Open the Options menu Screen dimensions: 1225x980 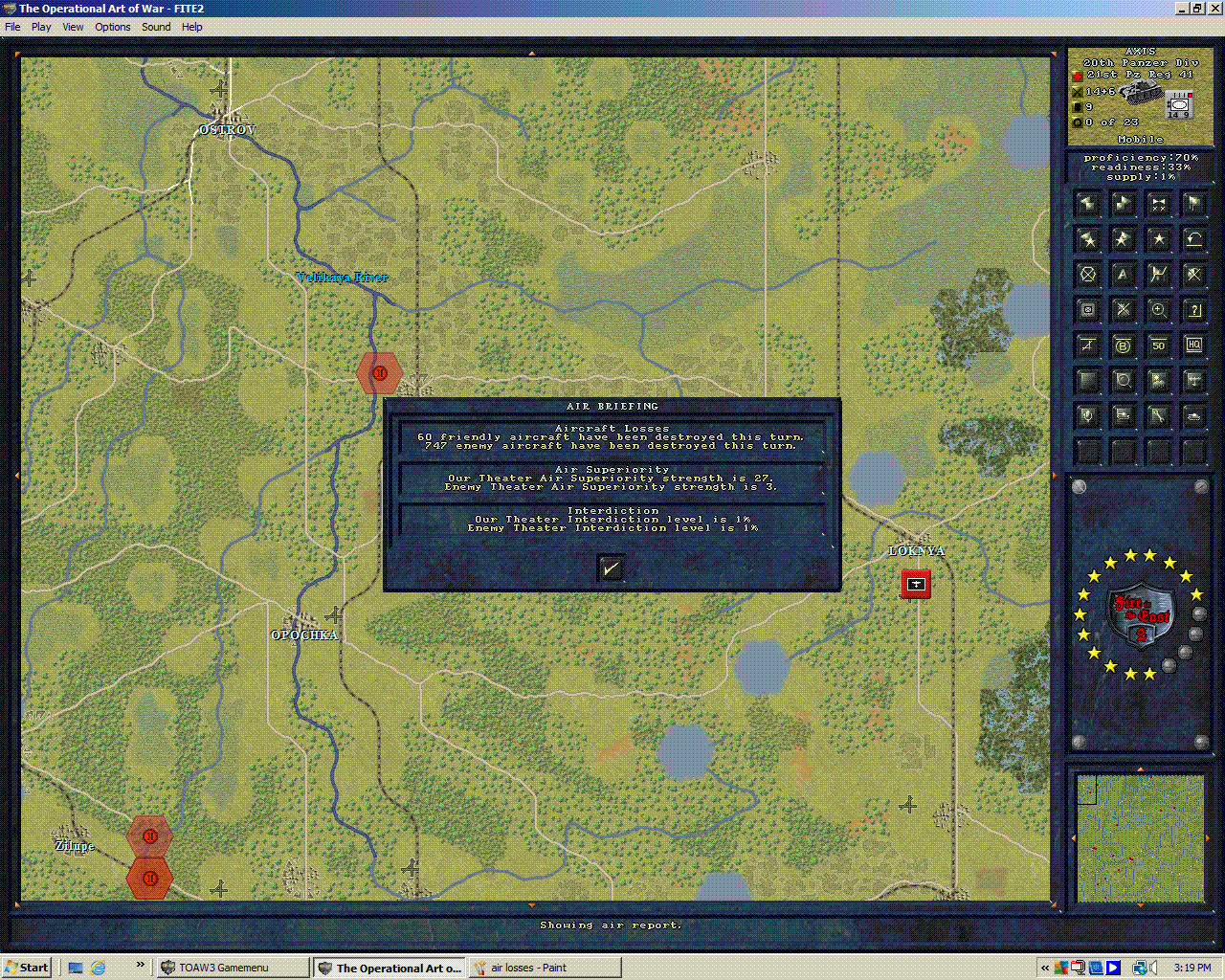click(x=112, y=27)
